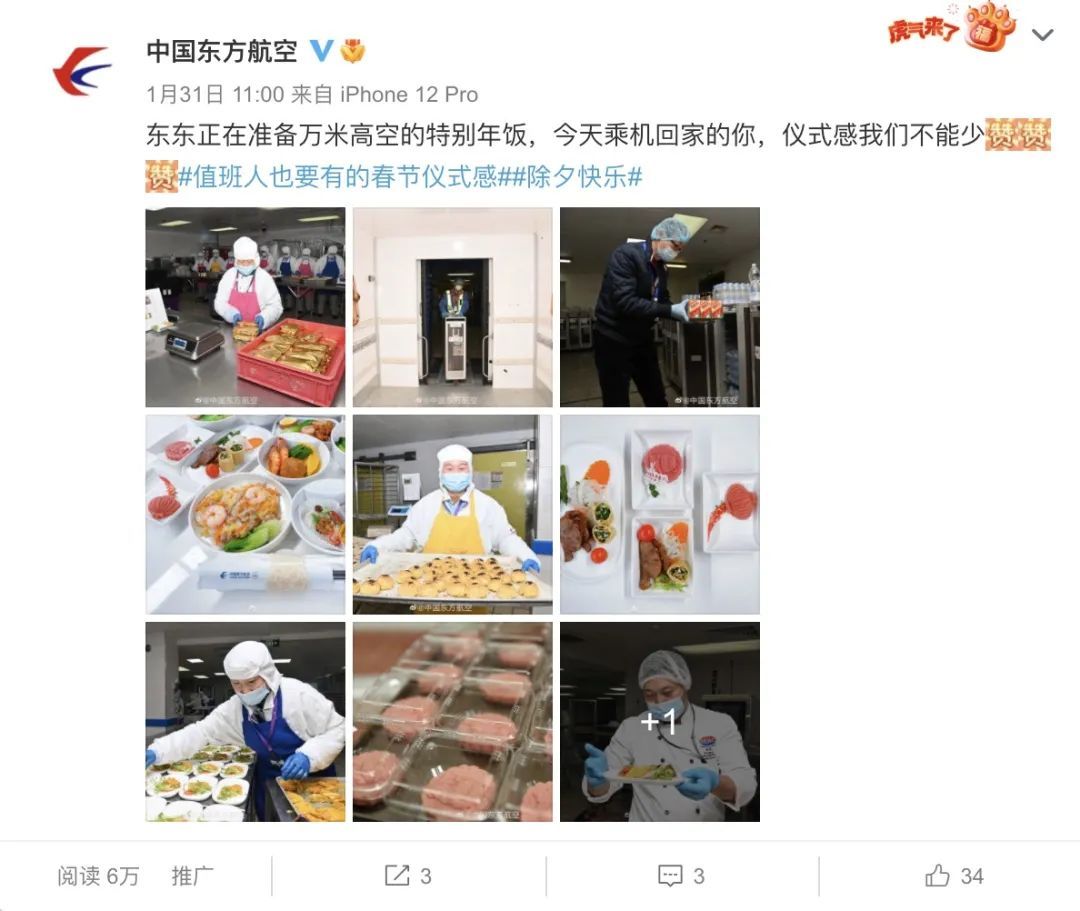Image resolution: width=1080 pixels, height=911 pixels.
Task: Click the tiger paw 虎气来了 sticker
Action: click(x=952, y=28)
